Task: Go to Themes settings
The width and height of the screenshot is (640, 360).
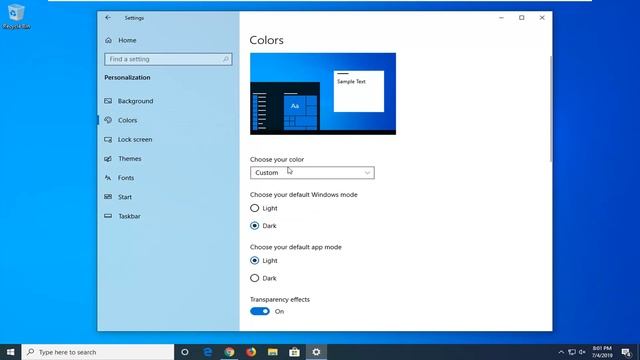Action: [129, 158]
